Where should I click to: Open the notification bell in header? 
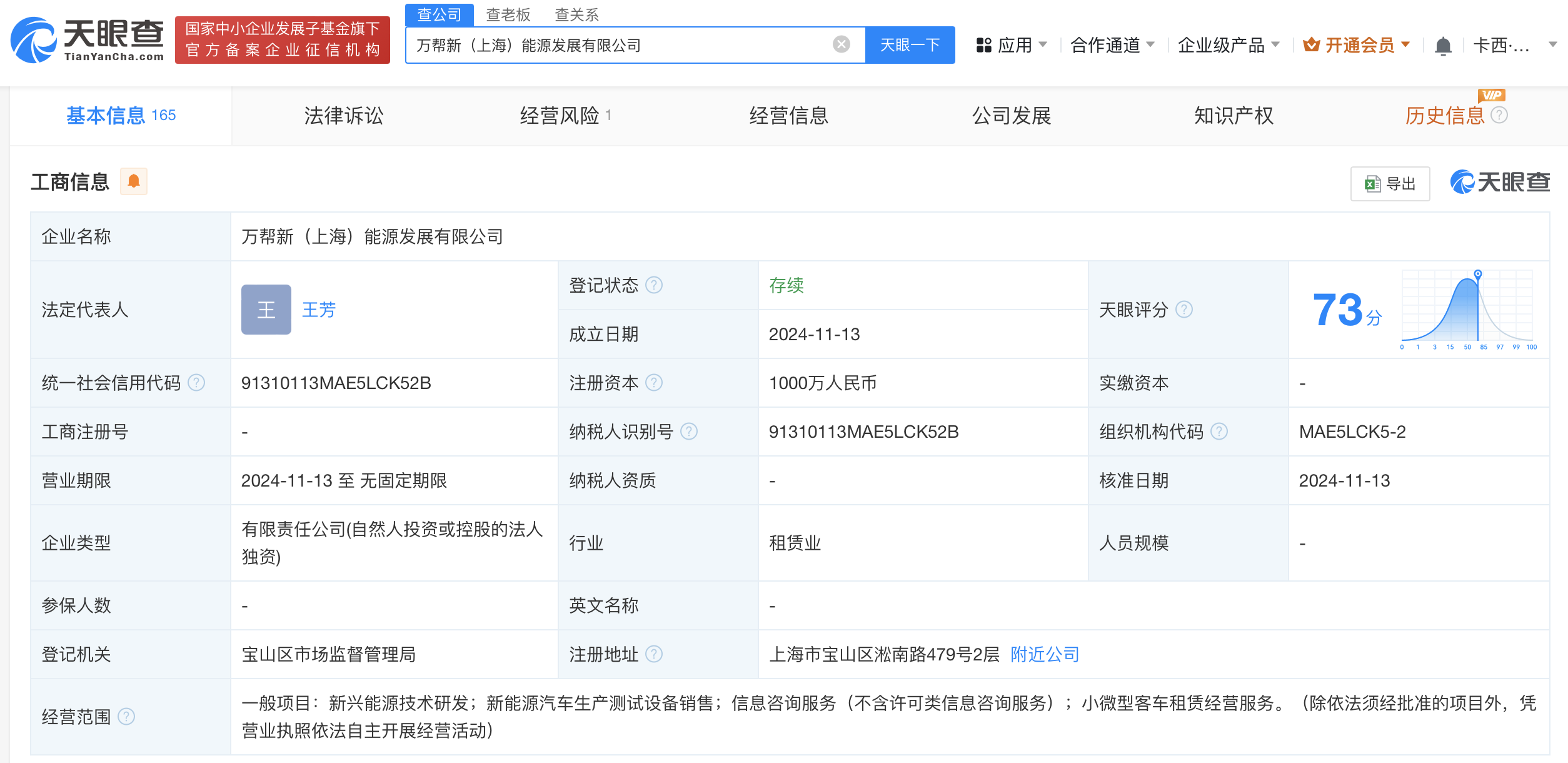(1442, 46)
